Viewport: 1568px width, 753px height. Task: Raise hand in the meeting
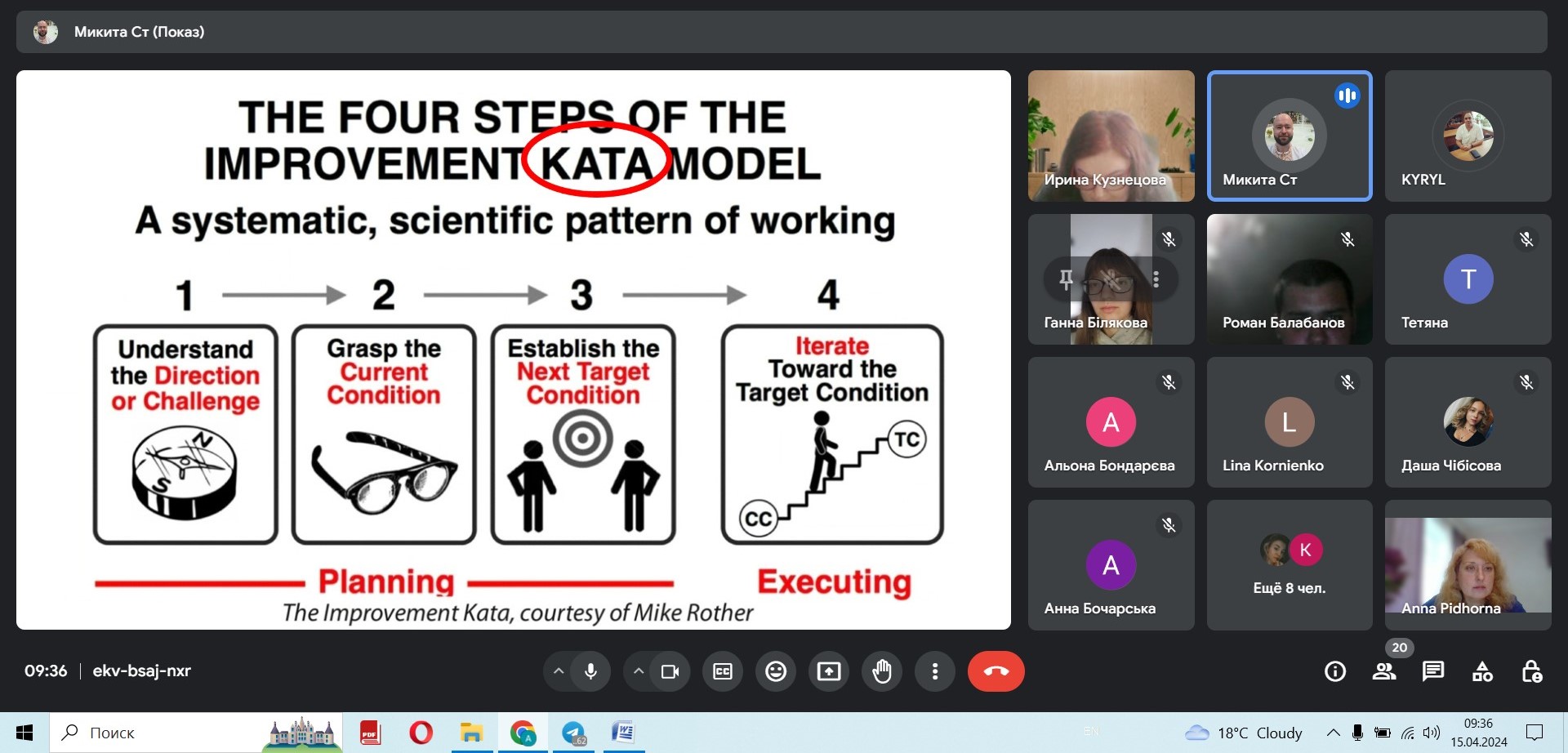(x=882, y=671)
